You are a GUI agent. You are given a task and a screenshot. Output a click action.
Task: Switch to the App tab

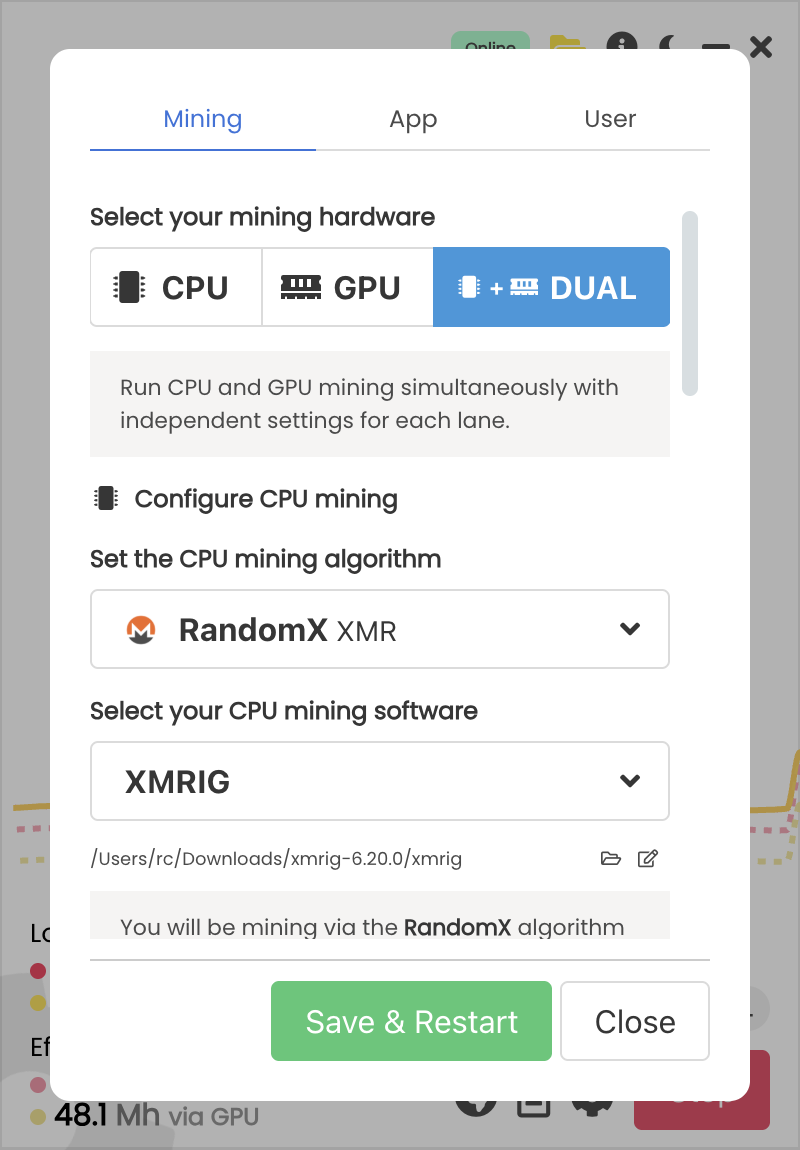[x=414, y=119]
